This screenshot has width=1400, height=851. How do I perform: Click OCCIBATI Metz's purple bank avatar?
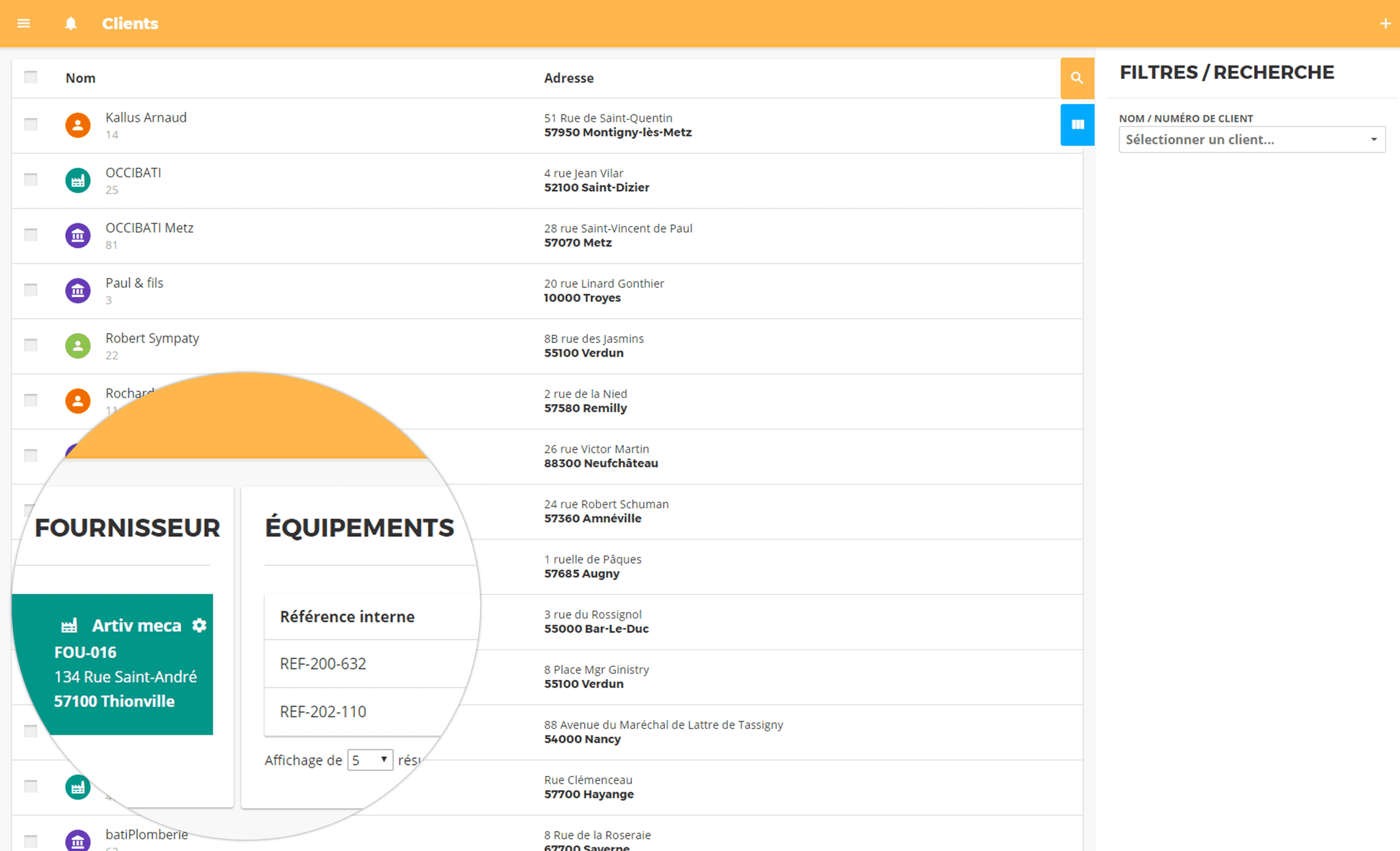pyautogui.click(x=78, y=235)
